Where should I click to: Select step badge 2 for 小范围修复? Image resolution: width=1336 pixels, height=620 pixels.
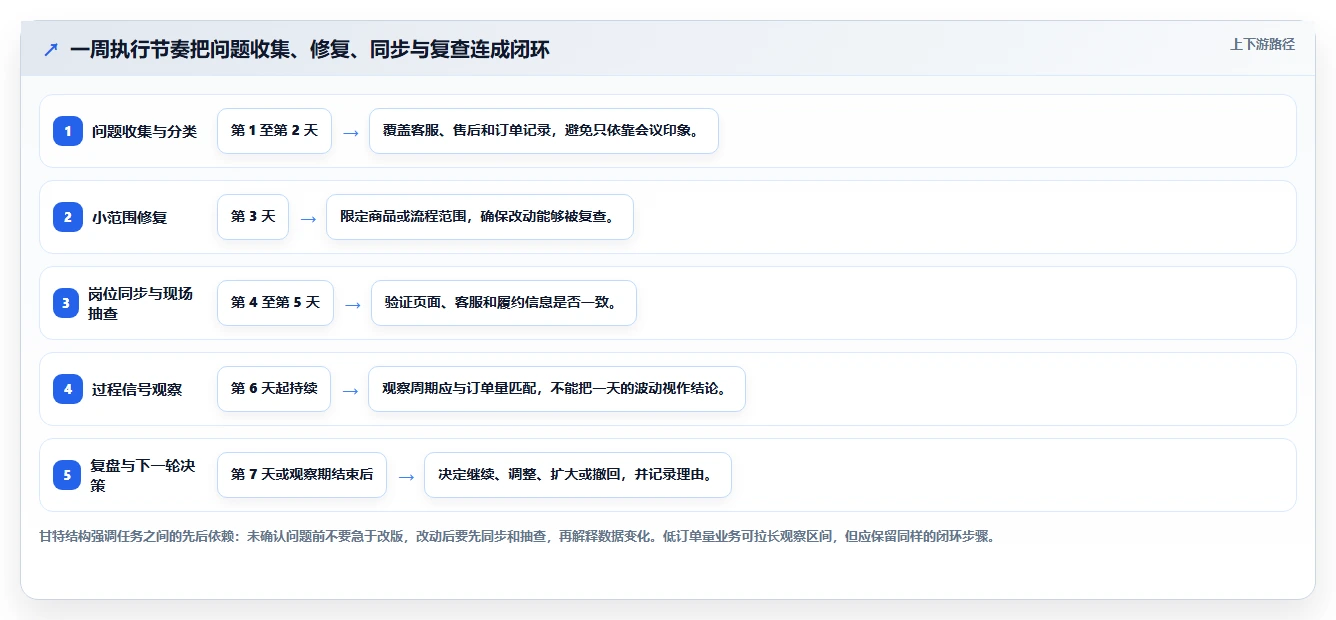[x=68, y=217]
